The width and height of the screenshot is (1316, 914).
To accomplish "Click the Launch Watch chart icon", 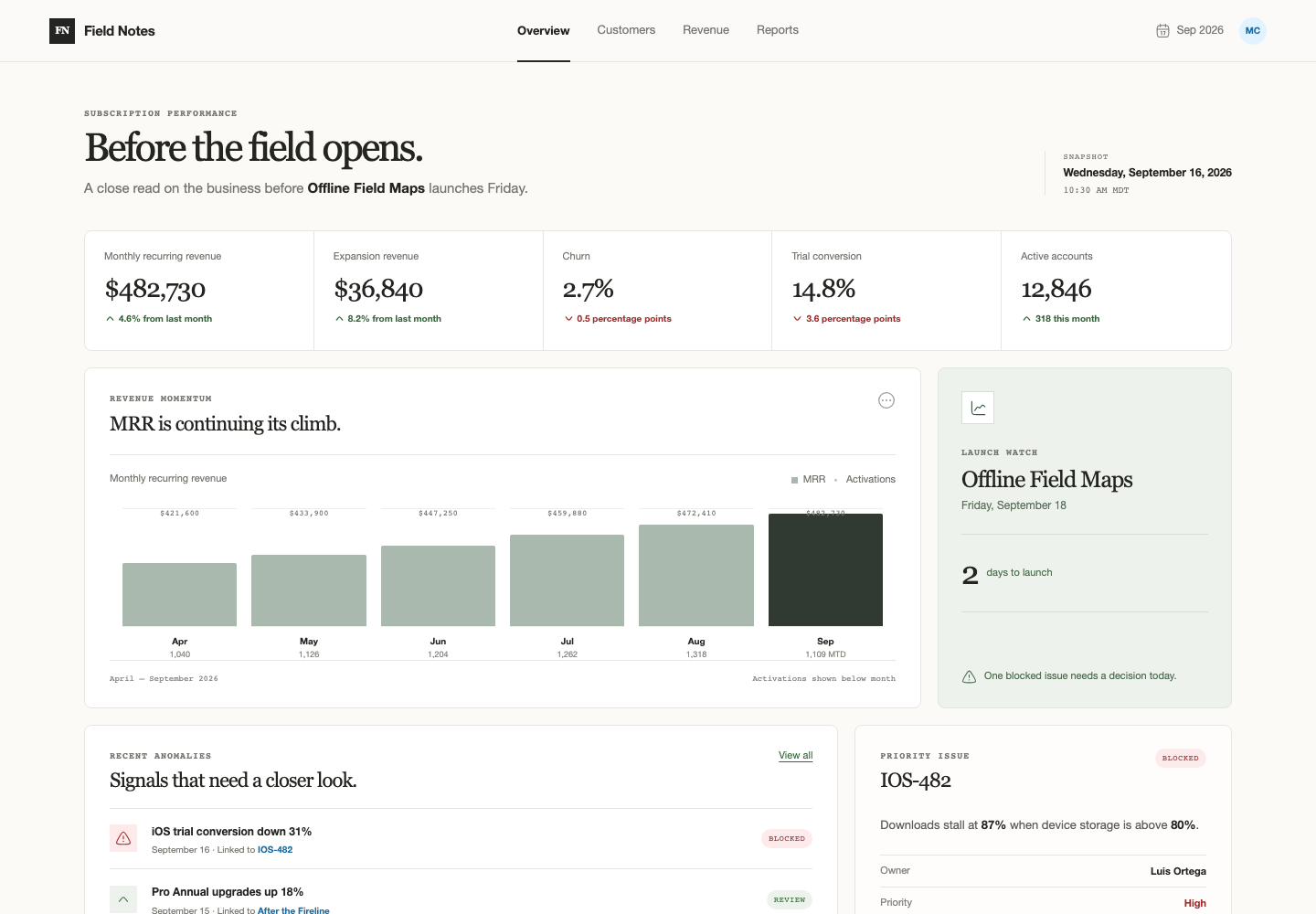I will [978, 408].
